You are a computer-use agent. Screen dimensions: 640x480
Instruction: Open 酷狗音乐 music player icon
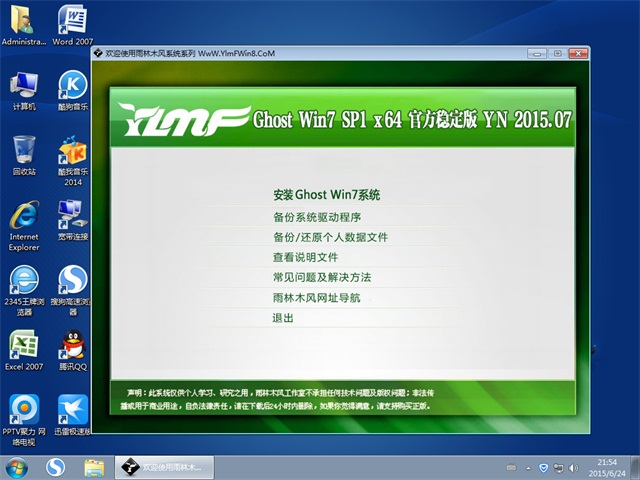[72, 87]
